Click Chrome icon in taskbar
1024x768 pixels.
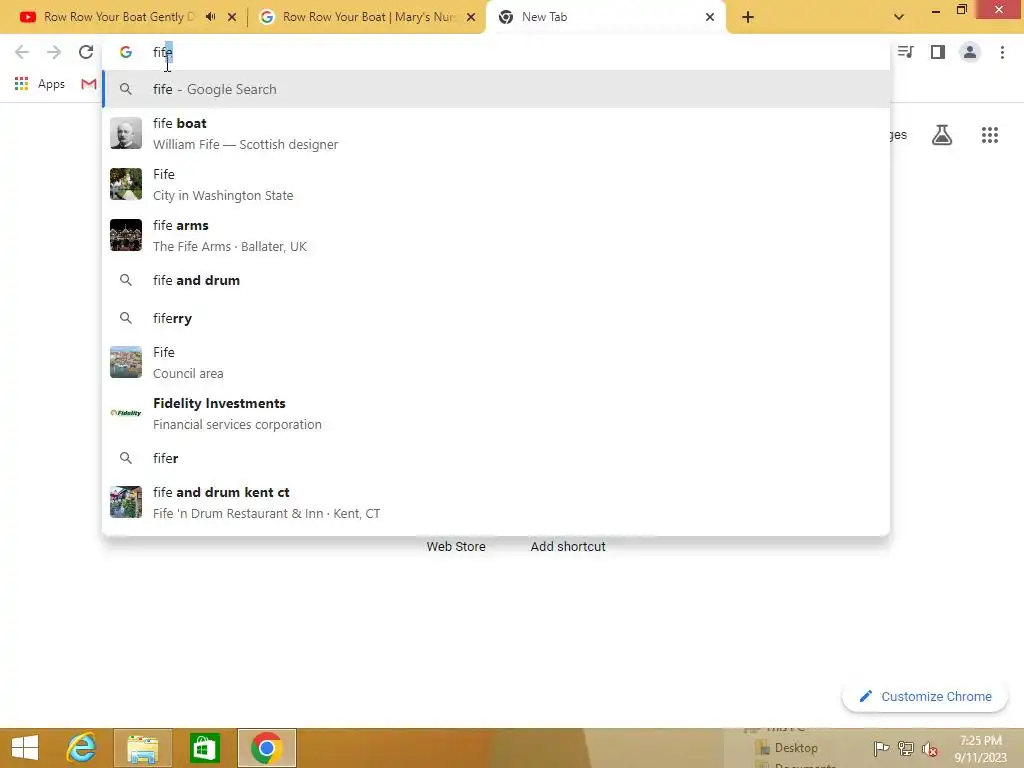266,748
